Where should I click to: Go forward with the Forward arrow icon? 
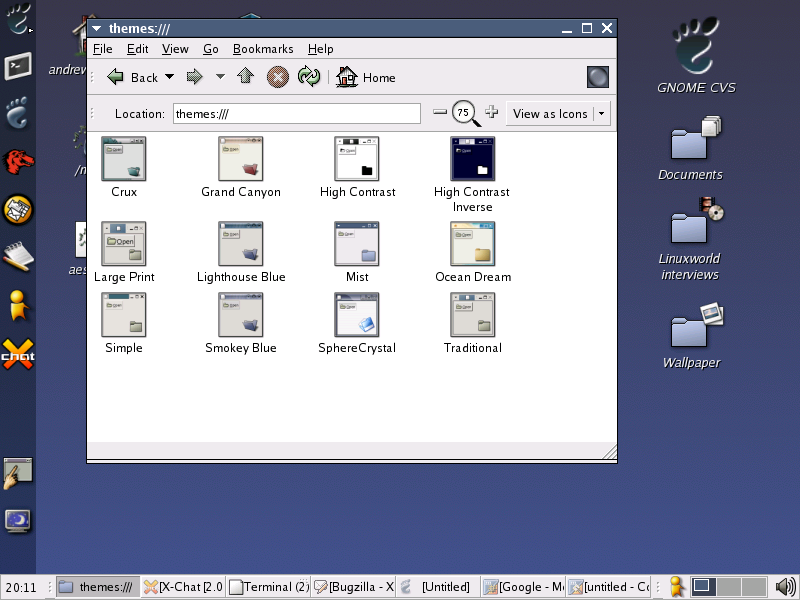coord(194,77)
